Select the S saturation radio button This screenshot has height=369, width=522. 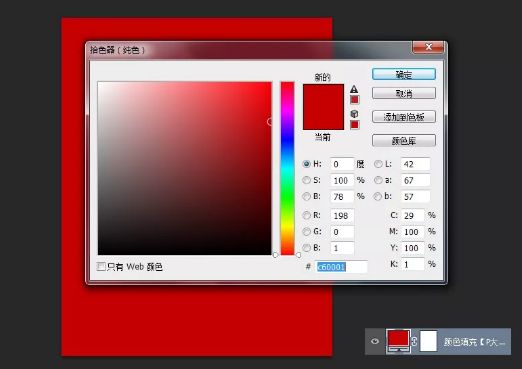pos(306,180)
